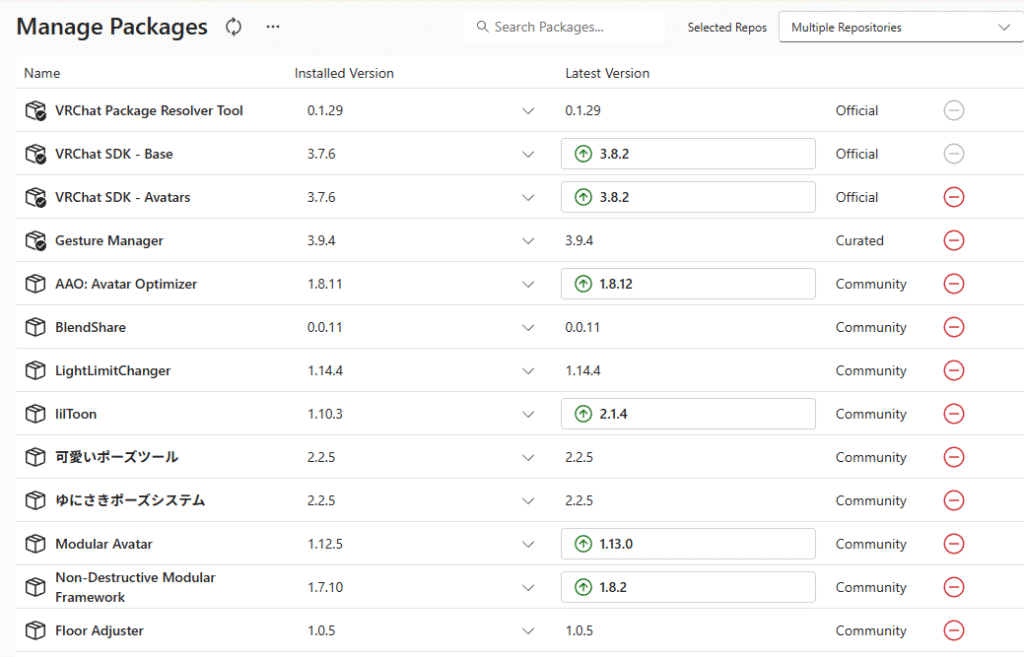Expand version dropdown for ゆにさきポーズシステム
This screenshot has width=1024, height=657.
(x=528, y=501)
